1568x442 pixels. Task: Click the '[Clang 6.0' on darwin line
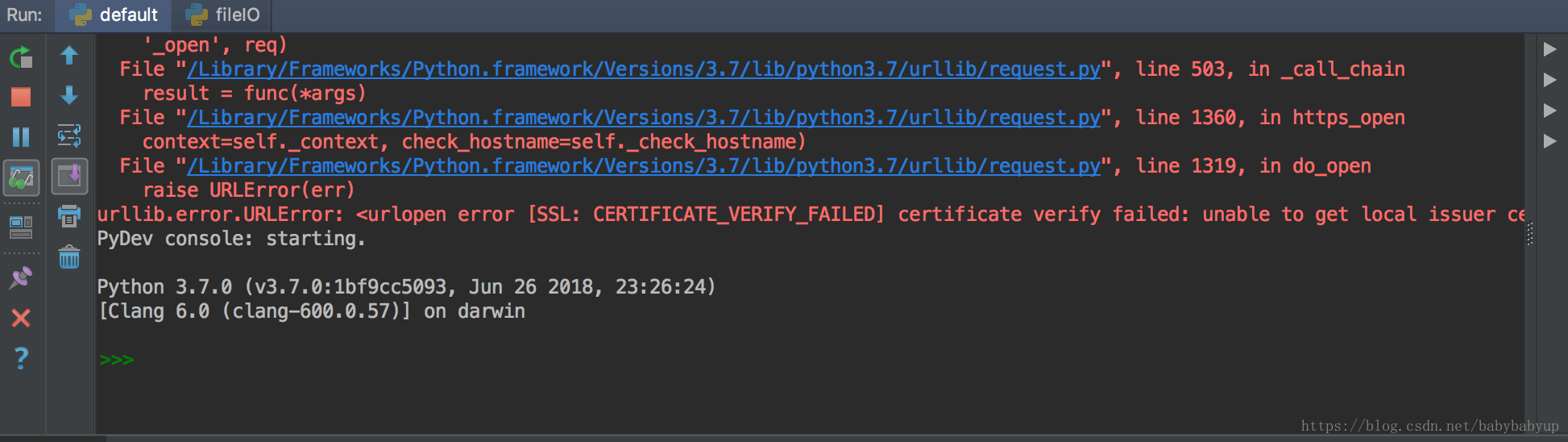311,311
